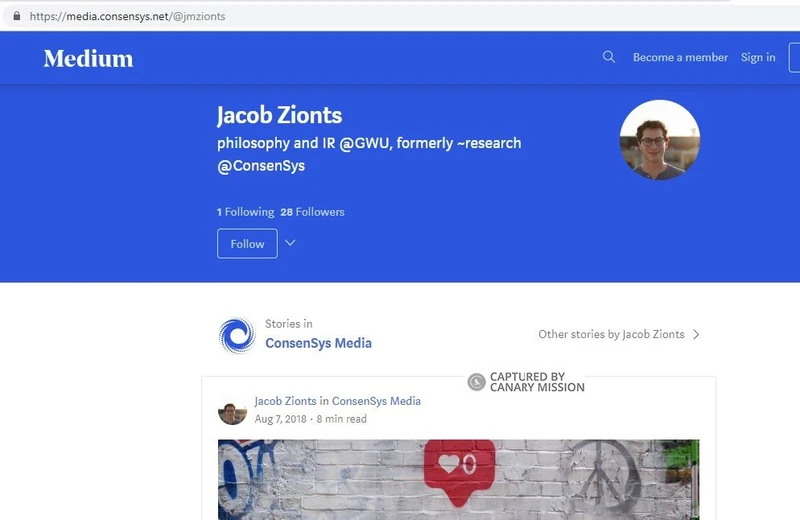Expand the chevron next to Follow
The image size is (800, 520).
[290, 243]
